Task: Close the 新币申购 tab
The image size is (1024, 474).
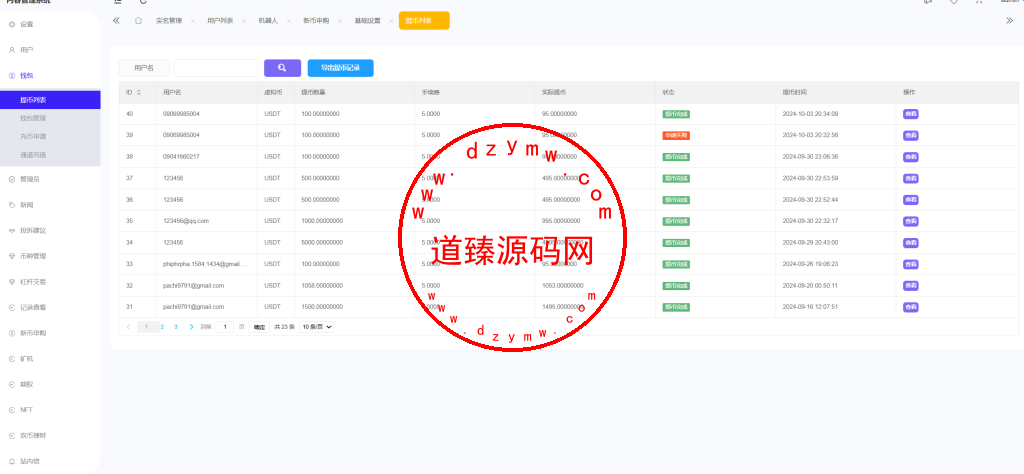Action: [340, 22]
